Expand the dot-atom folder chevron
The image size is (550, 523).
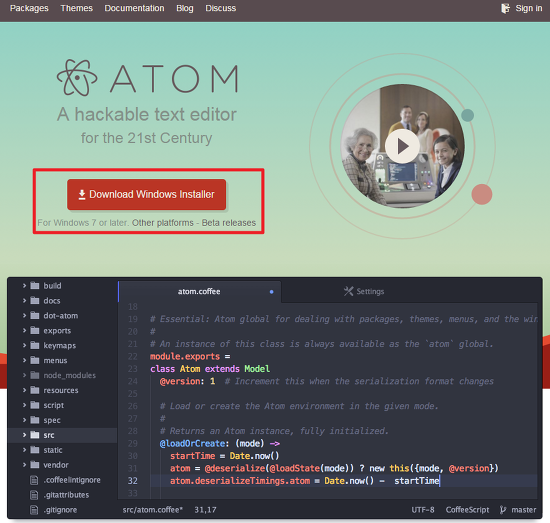(x=24, y=316)
